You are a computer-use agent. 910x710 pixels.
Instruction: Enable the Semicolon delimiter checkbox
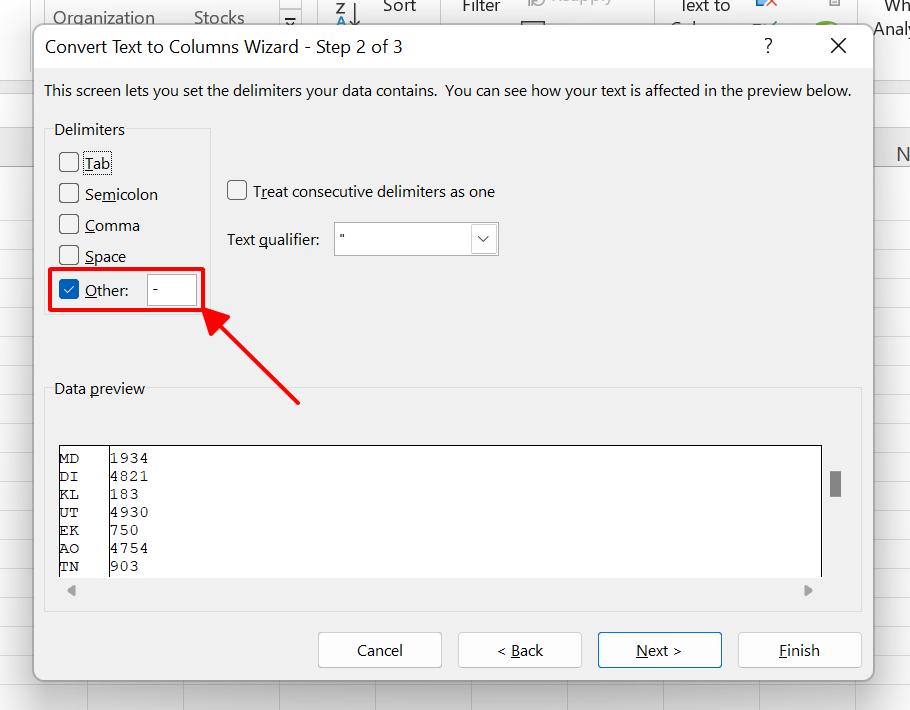pos(68,193)
